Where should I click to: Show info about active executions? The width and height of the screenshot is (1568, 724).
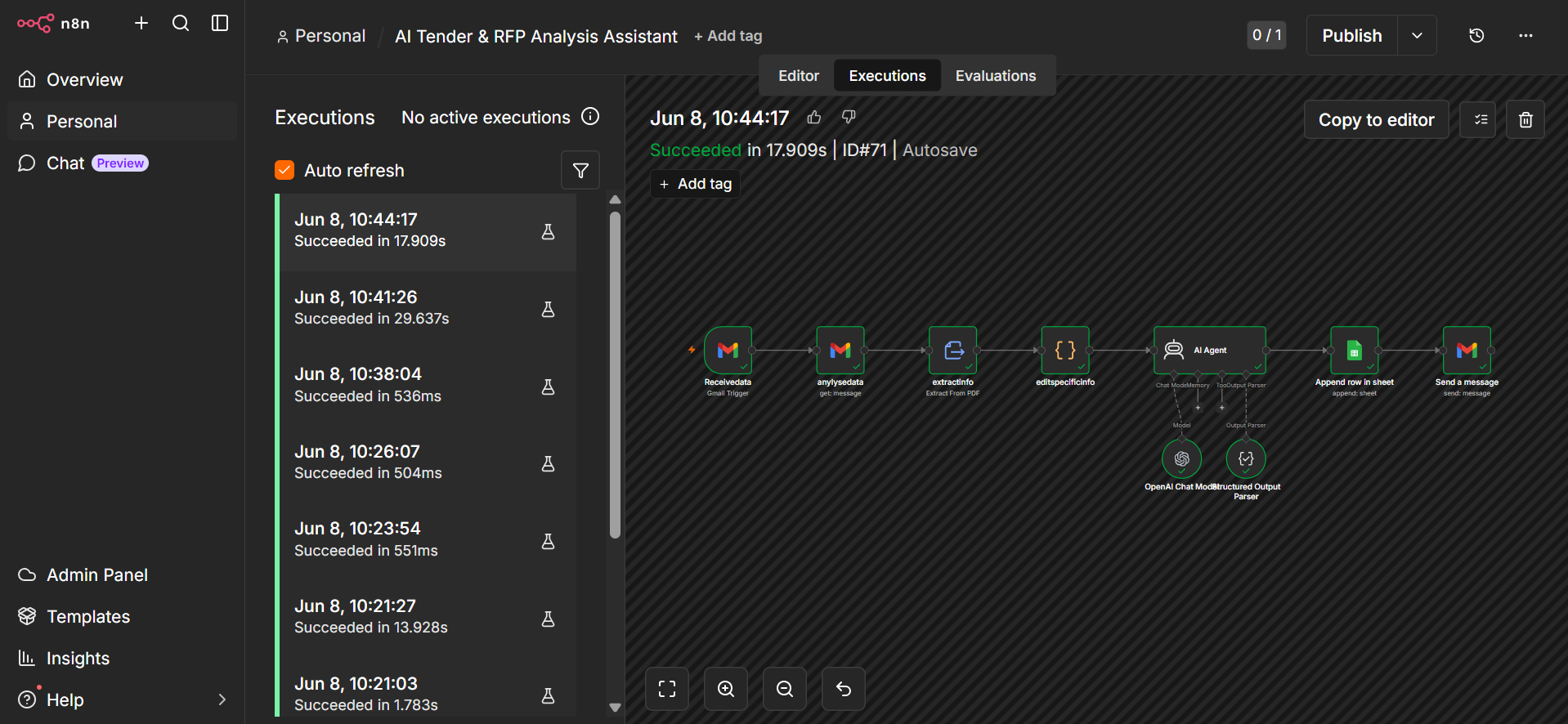coord(590,116)
